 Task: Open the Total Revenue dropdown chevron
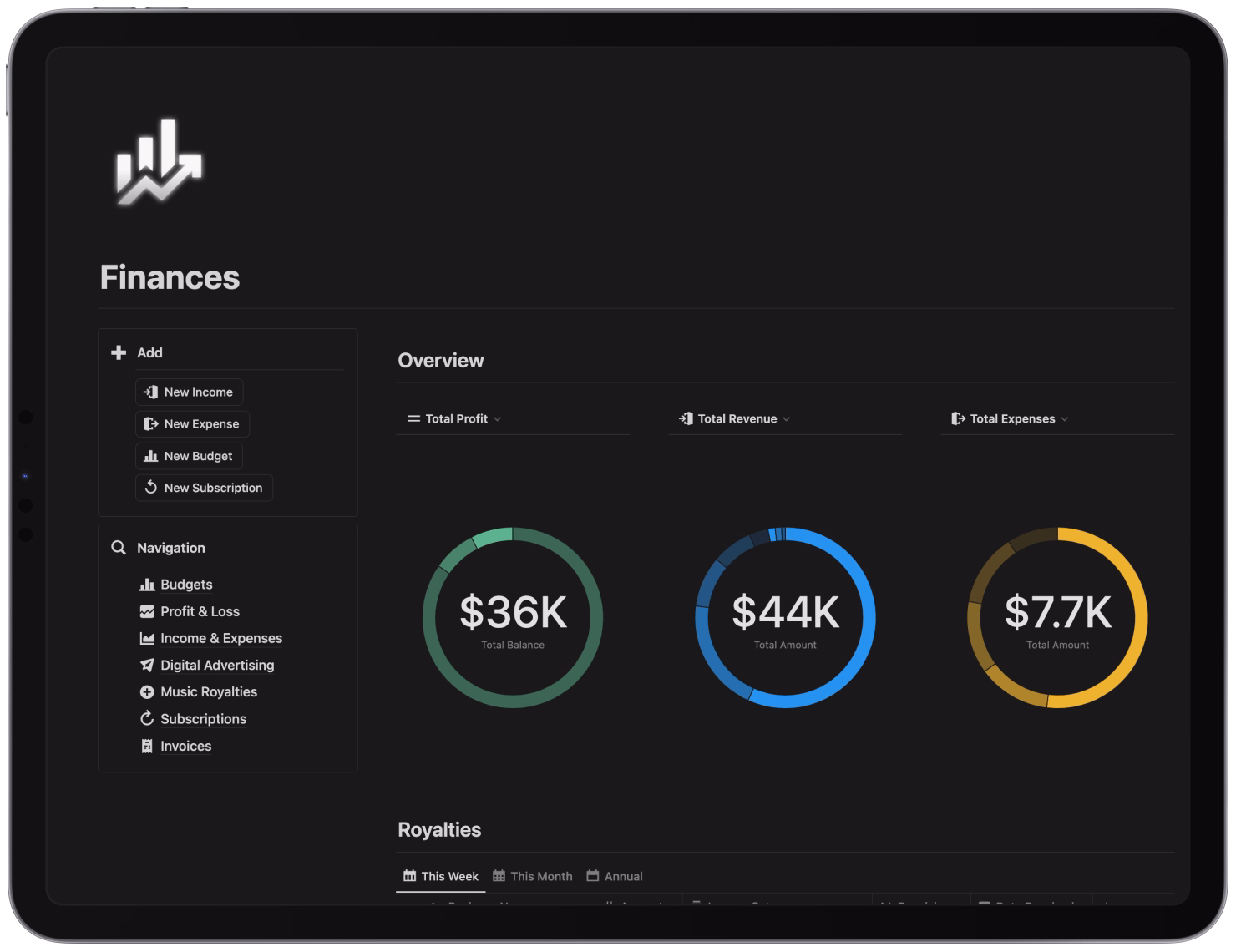[x=786, y=419]
